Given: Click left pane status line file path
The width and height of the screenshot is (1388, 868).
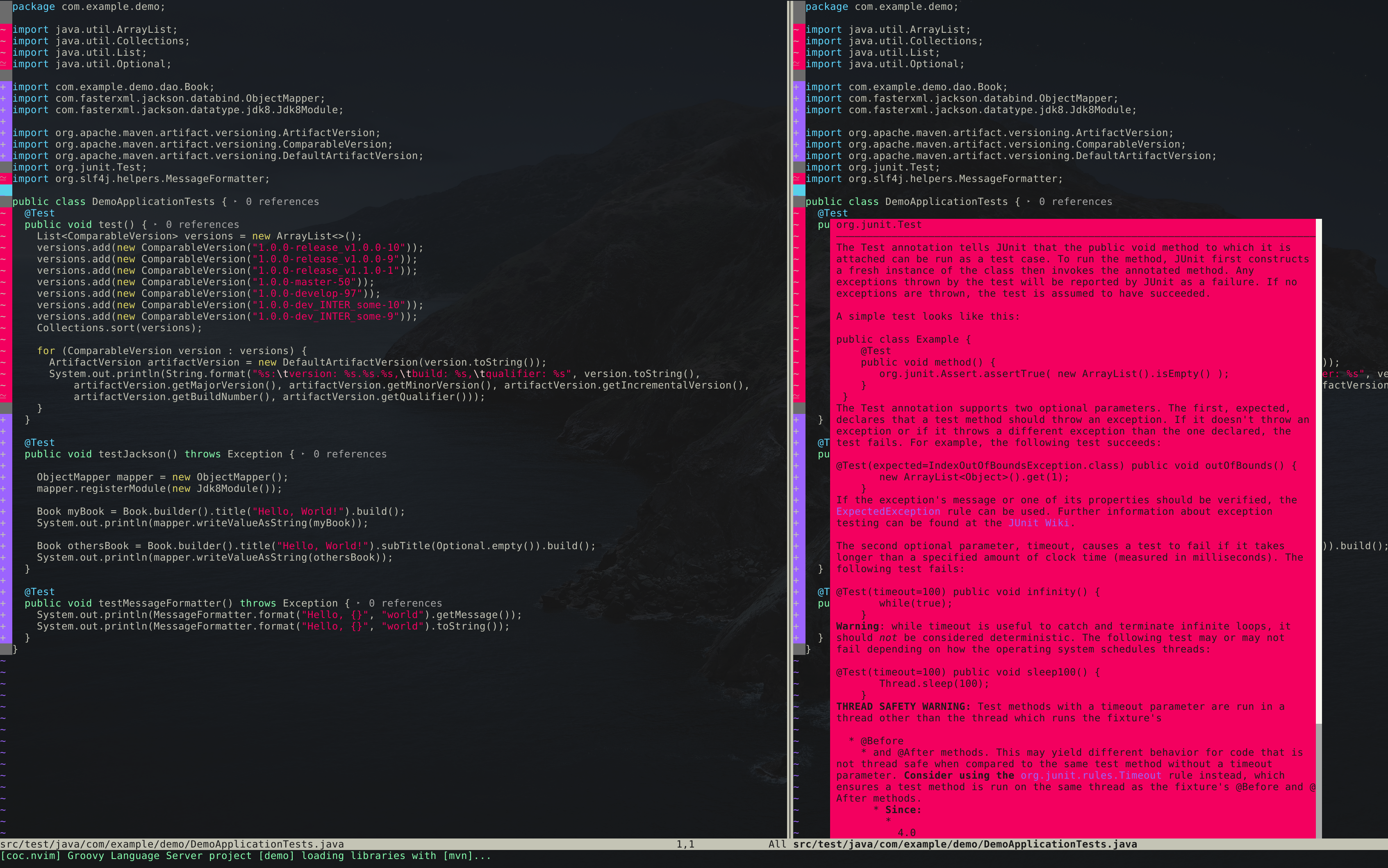Looking at the screenshot, I should click(172, 844).
